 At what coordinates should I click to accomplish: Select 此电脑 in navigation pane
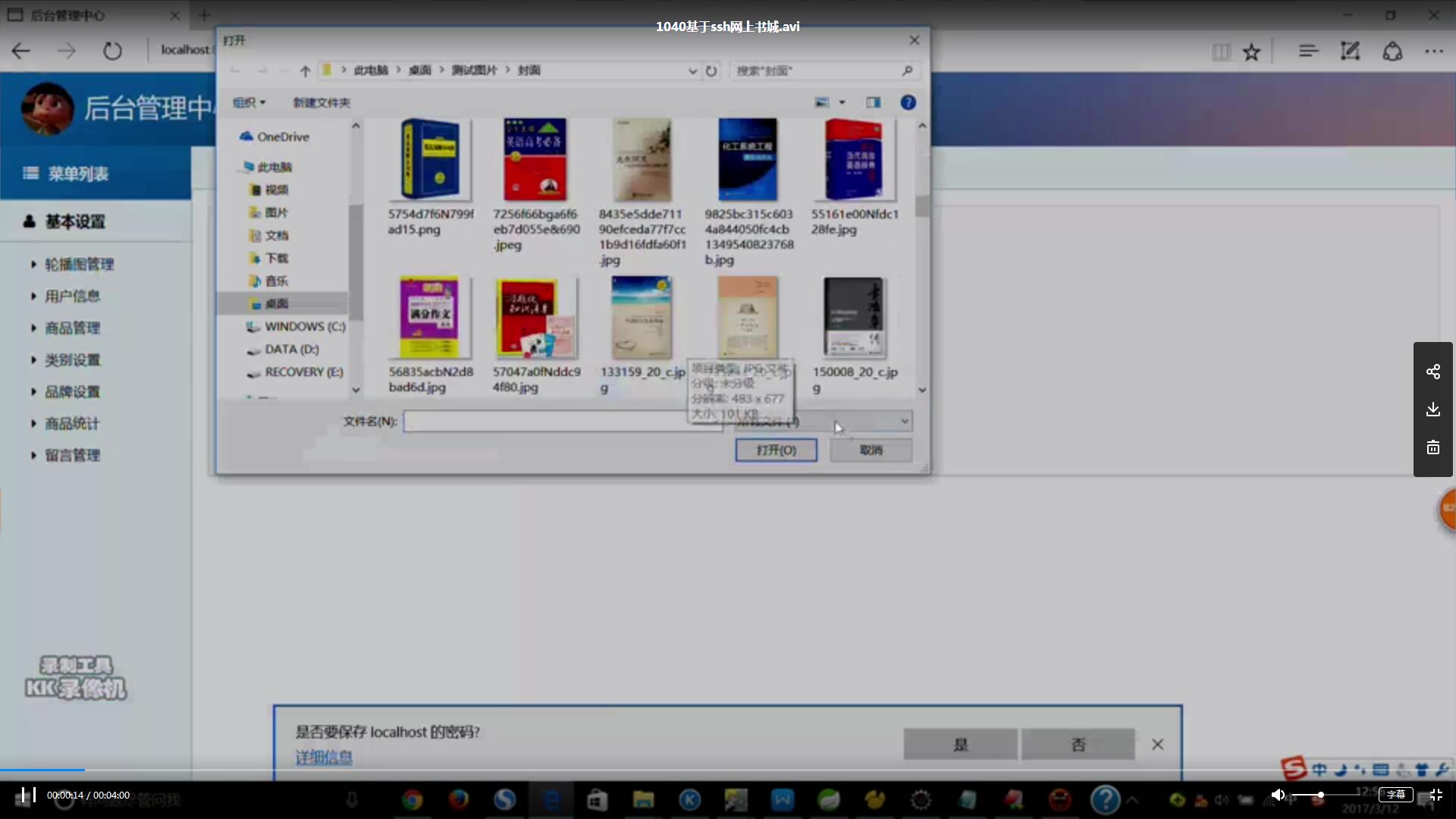[267, 167]
